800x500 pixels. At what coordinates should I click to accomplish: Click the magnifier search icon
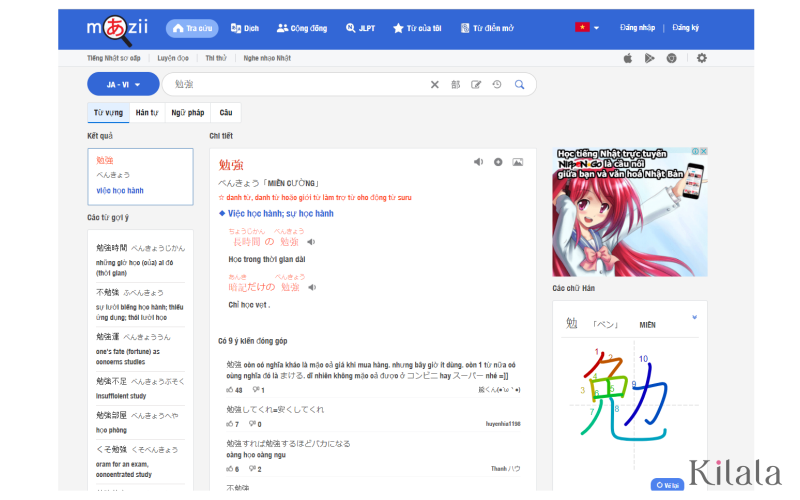[519, 85]
